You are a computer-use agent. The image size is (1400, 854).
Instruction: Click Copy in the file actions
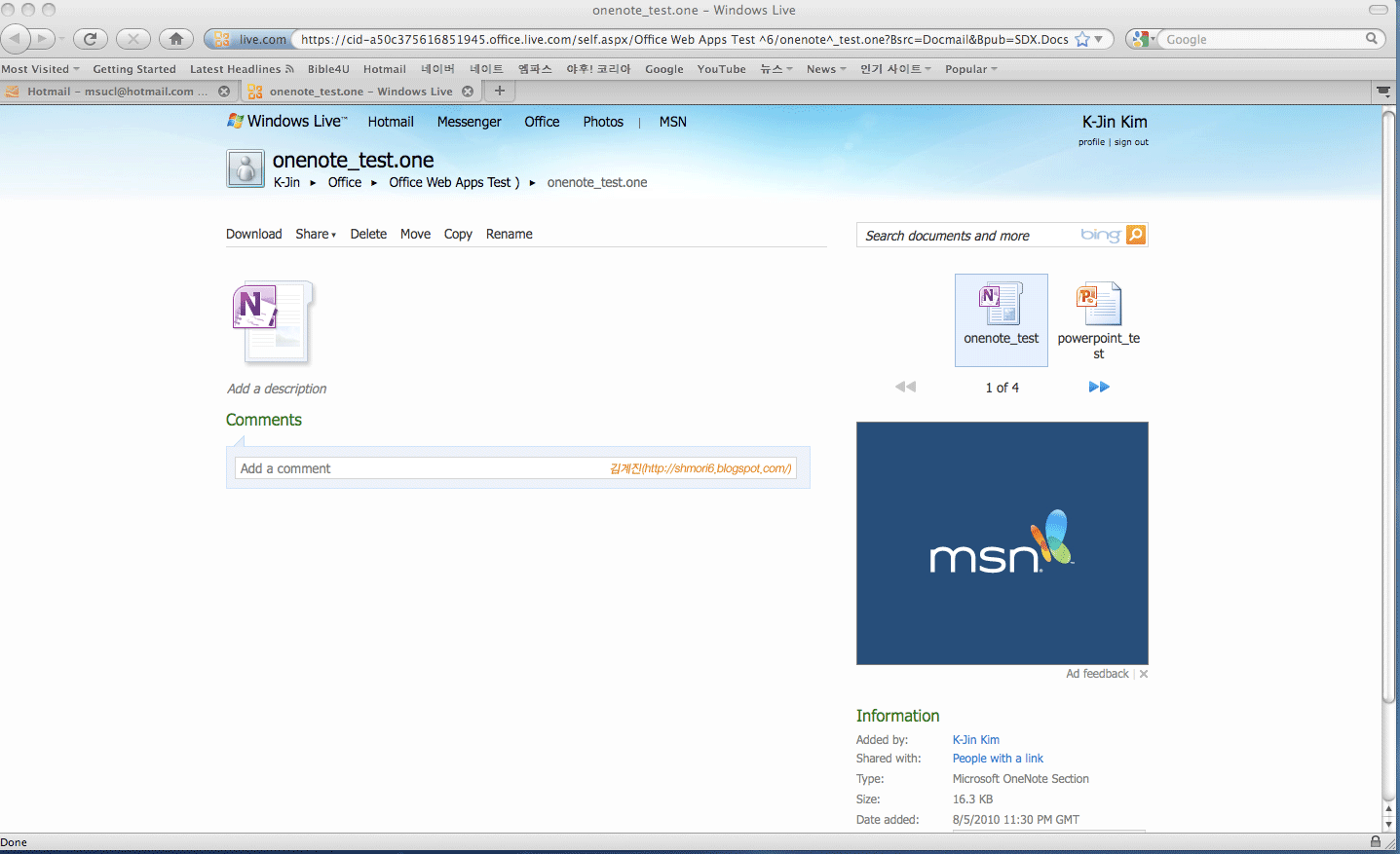458,234
